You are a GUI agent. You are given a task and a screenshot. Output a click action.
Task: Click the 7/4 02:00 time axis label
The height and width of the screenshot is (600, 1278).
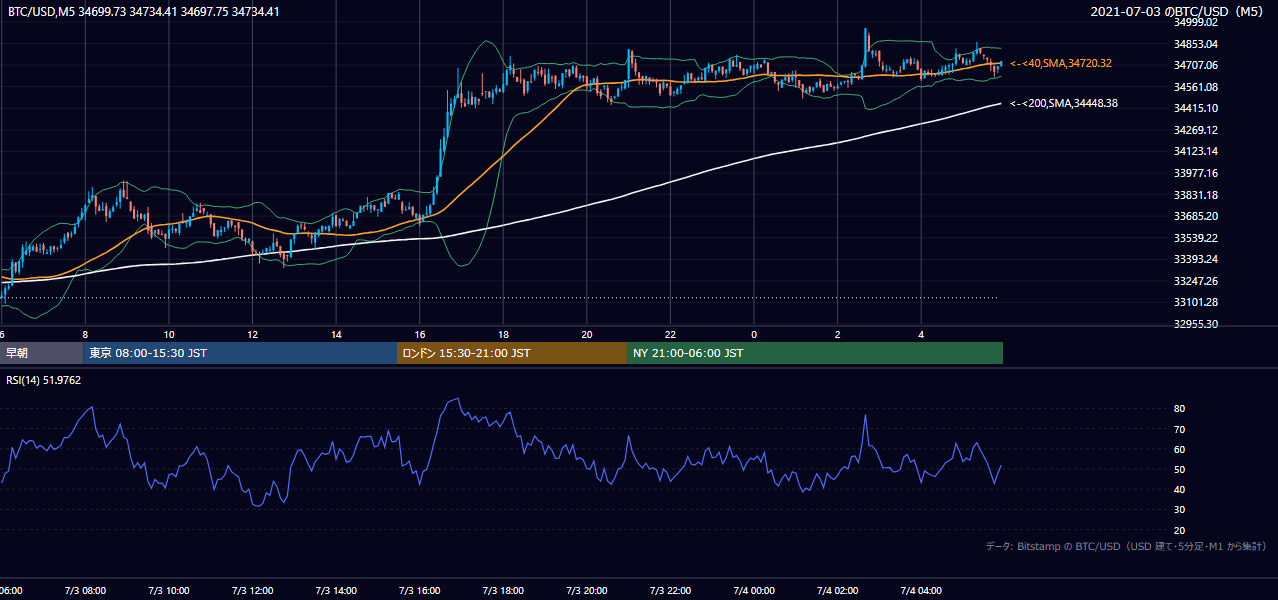point(837,591)
